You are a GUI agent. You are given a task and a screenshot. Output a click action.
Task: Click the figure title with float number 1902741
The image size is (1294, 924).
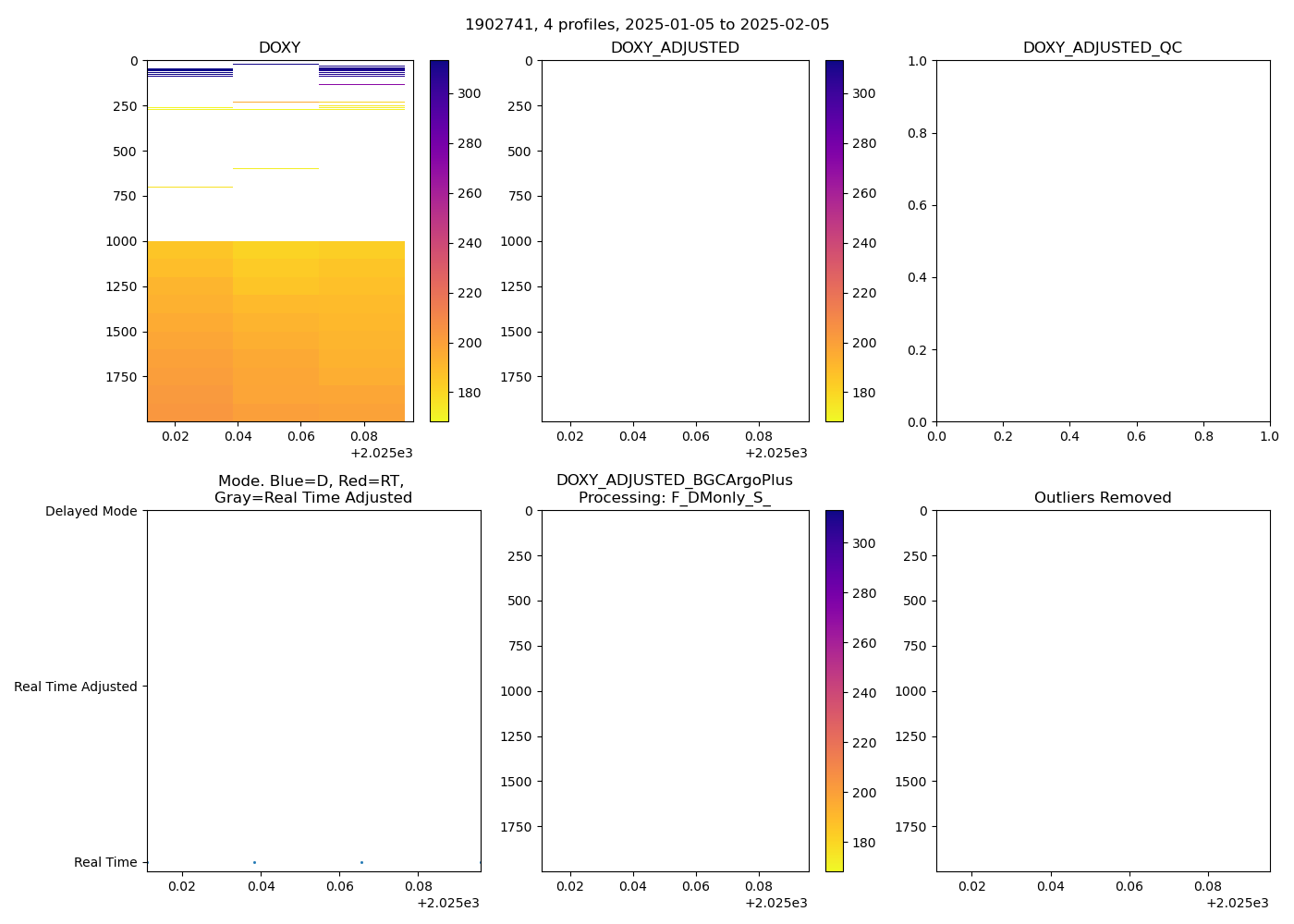pyautogui.click(x=647, y=25)
